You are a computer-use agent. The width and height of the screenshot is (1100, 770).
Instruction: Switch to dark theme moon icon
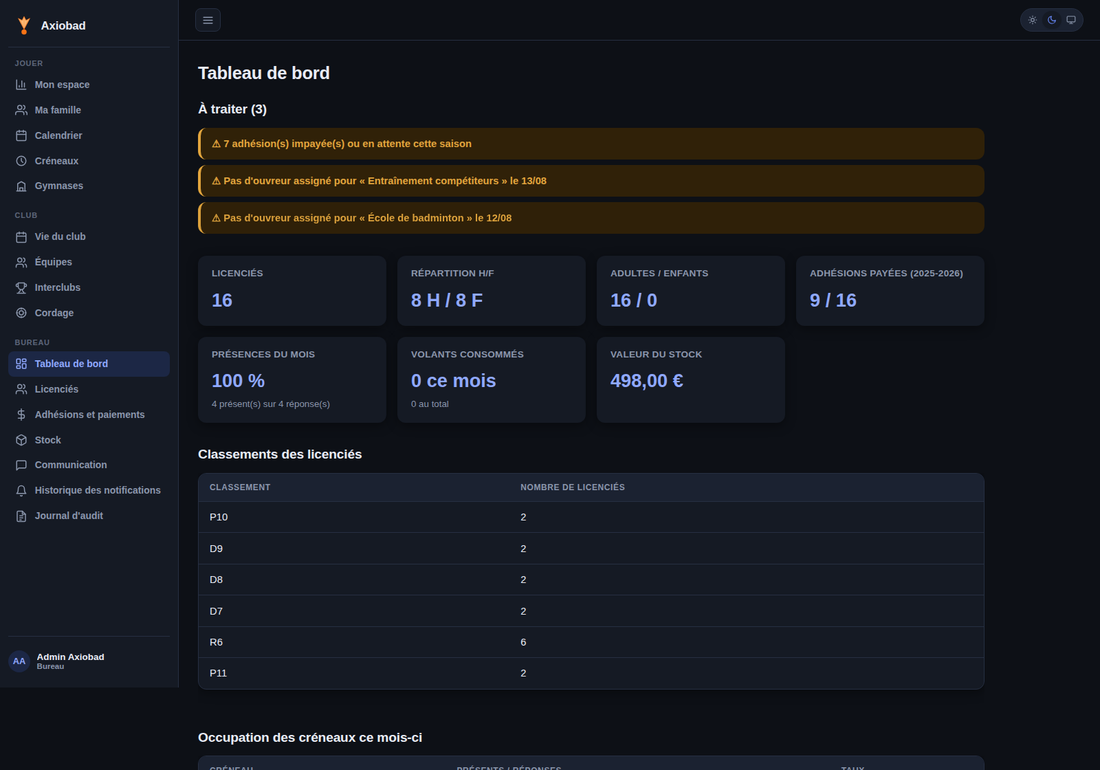pos(1052,20)
